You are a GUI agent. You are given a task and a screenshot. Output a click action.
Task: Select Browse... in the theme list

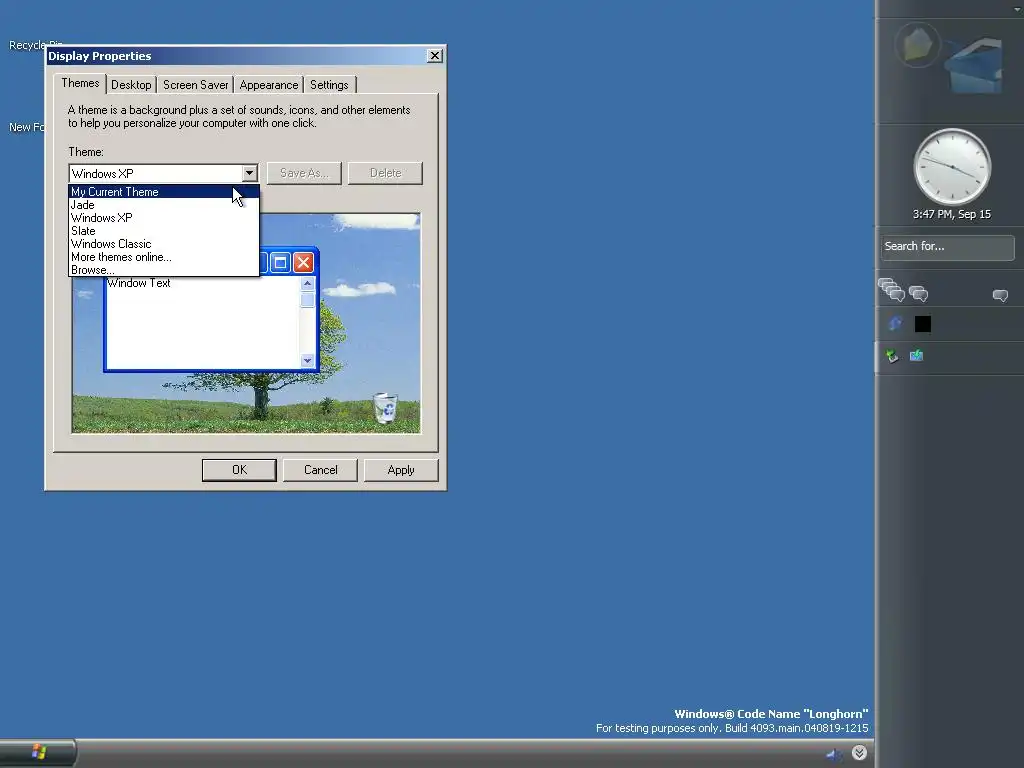click(x=164, y=270)
